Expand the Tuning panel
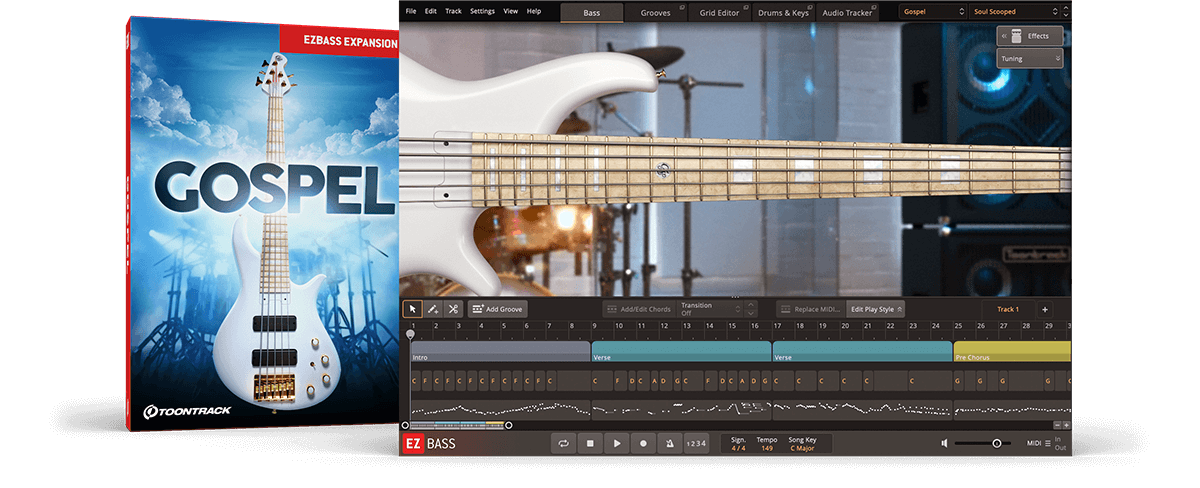 coord(1029,59)
